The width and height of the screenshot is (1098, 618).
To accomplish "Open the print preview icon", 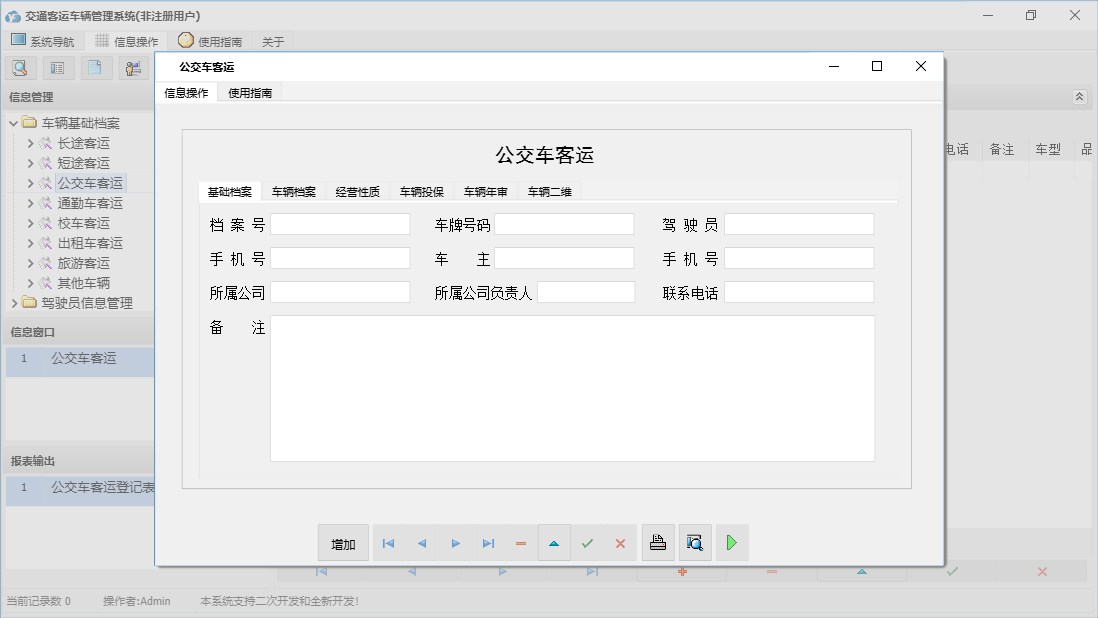I will click(694, 542).
